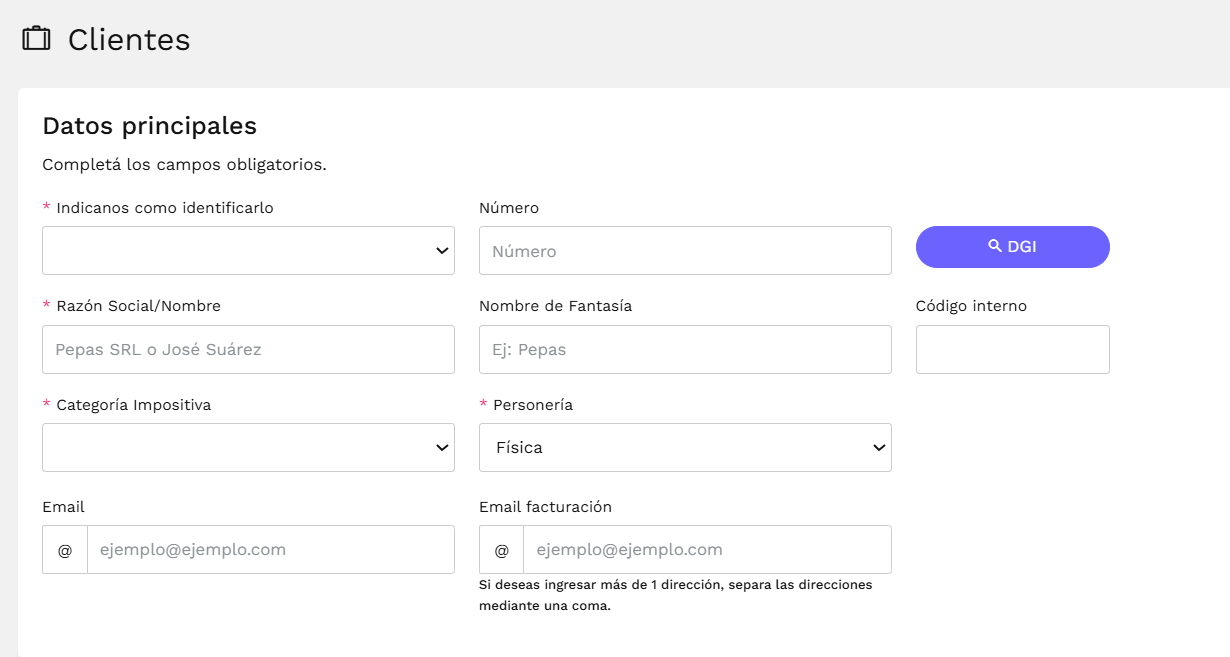This screenshot has width=1230, height=657.
Task: Click the briefcase icon beside Clientes
Action: pyautogui.click(x=37, y=39)
